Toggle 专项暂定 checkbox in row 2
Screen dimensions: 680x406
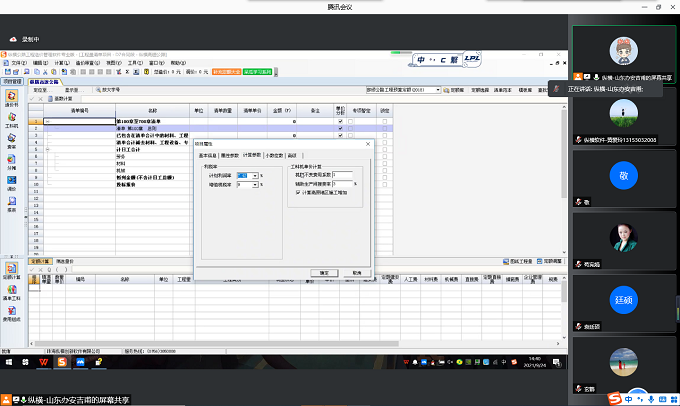click(351, 128)
